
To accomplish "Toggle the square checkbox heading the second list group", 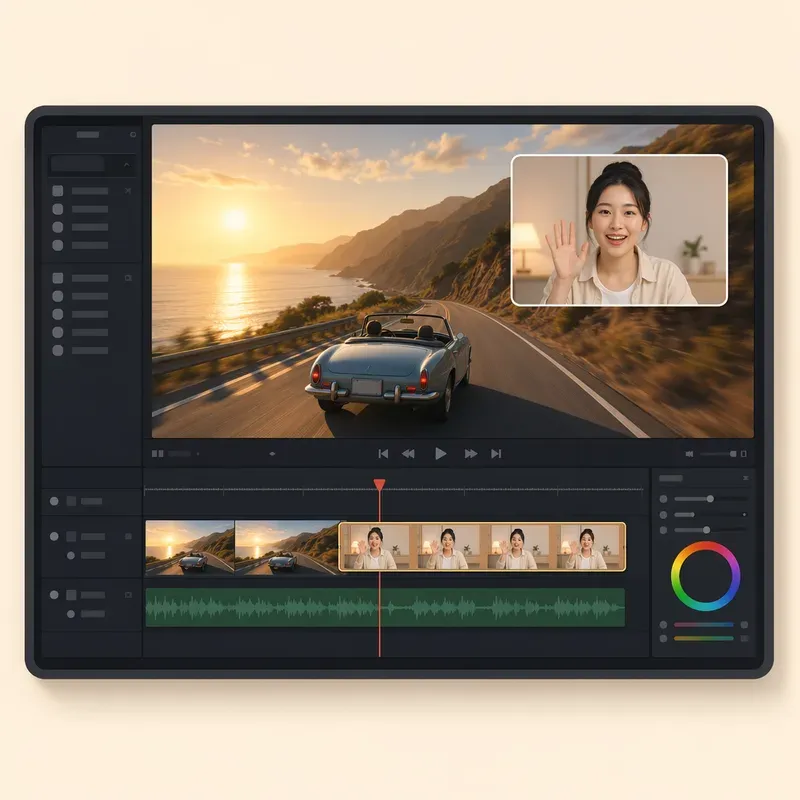I will (x=58, y=278).
